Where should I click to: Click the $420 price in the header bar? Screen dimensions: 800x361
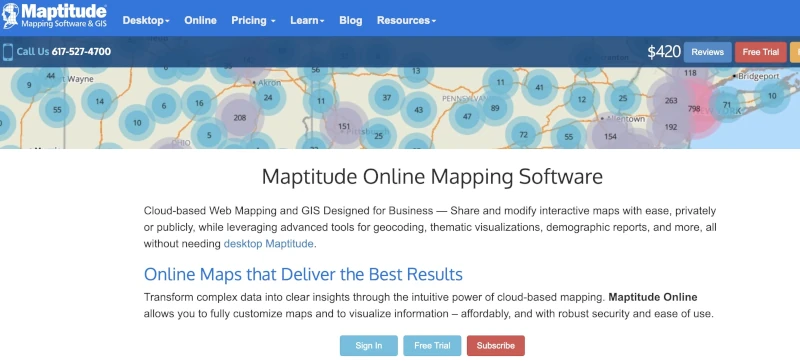click(x=664, y=52)
